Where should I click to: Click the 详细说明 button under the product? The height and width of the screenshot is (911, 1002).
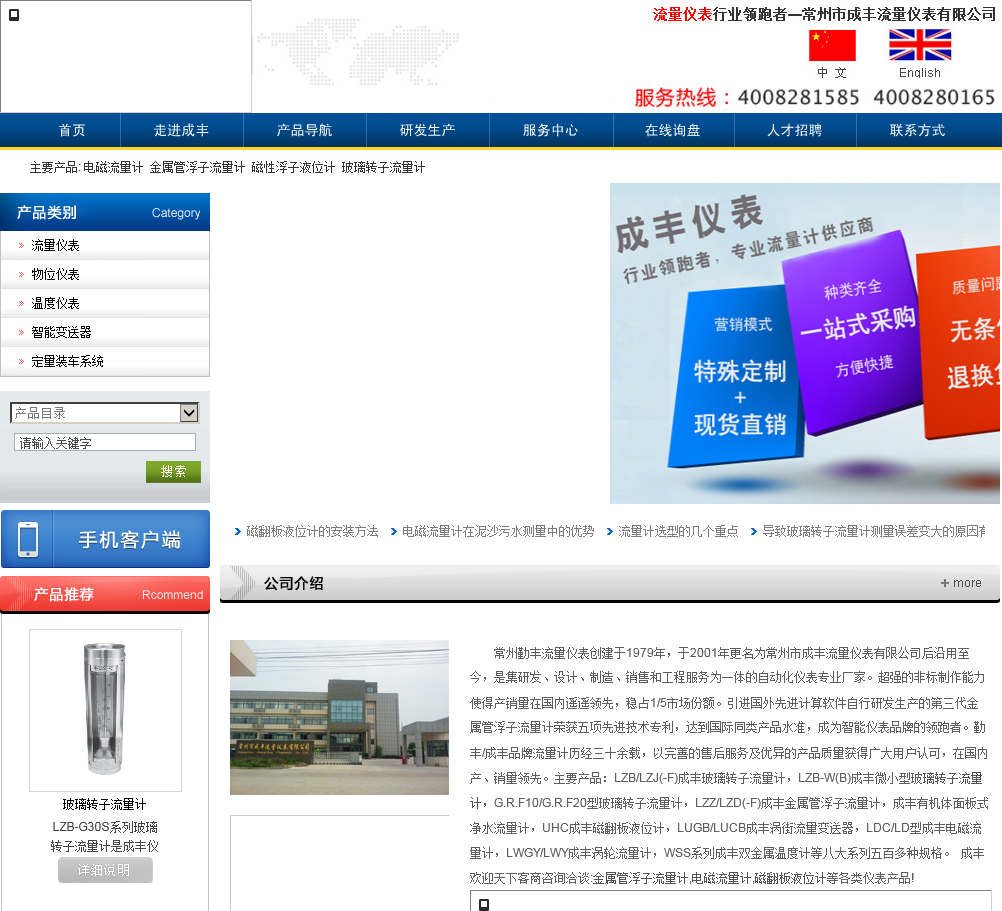(x=105, y=870)
